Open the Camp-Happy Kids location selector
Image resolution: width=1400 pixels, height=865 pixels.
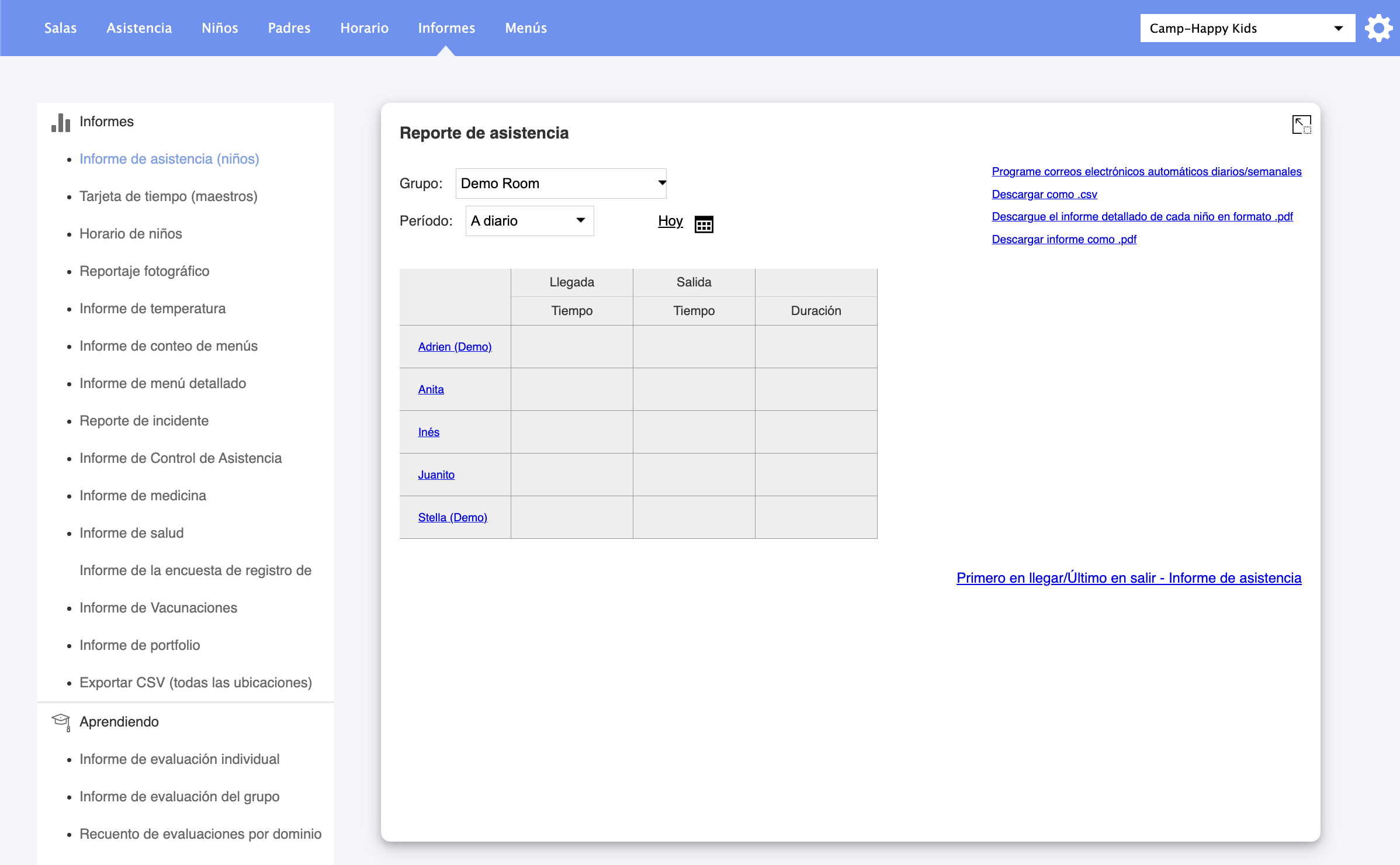pyautogui.click(x=1247, y=28)
